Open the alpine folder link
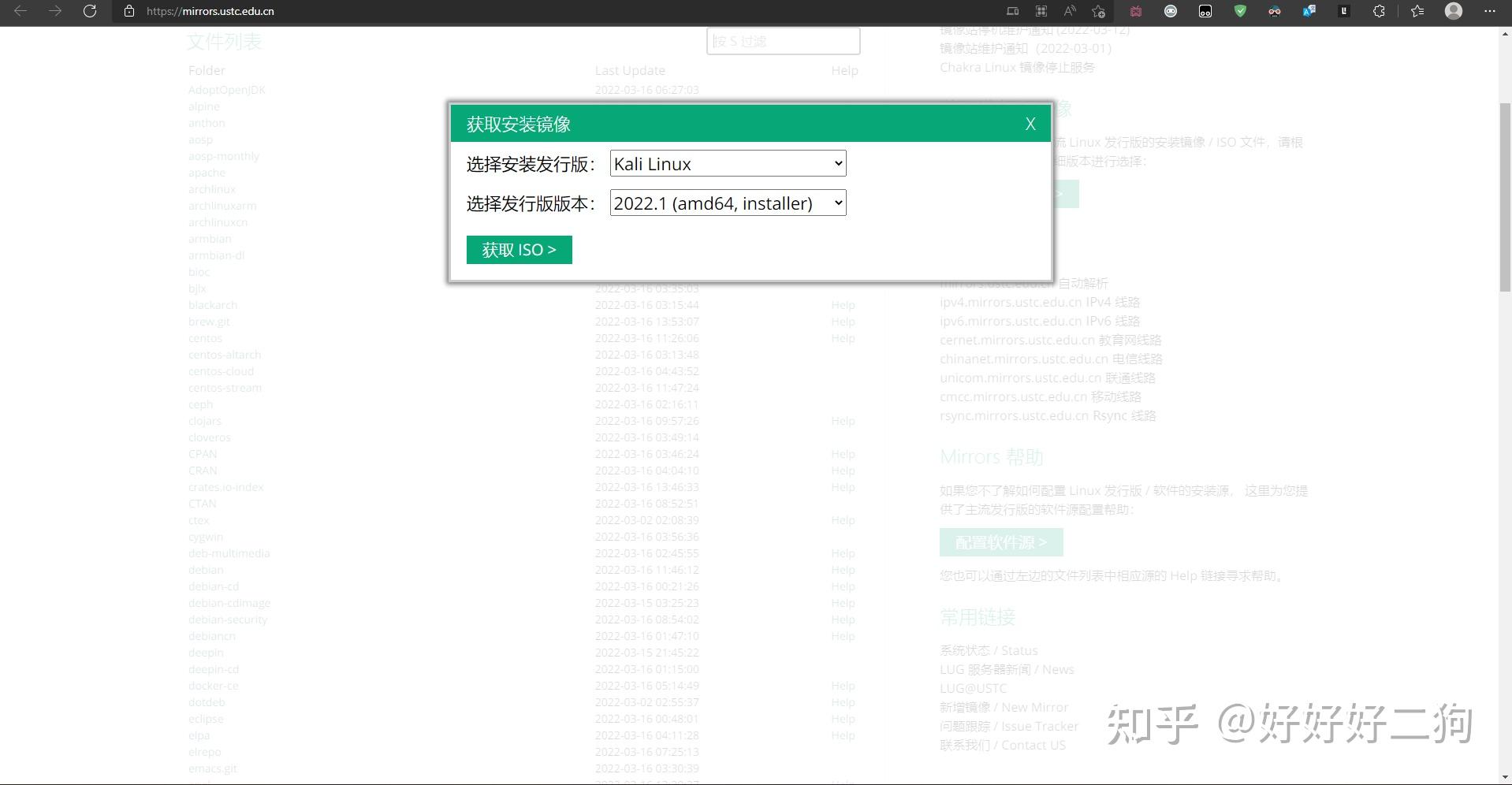The image size is (1512, 785). [x=204, y=106]
